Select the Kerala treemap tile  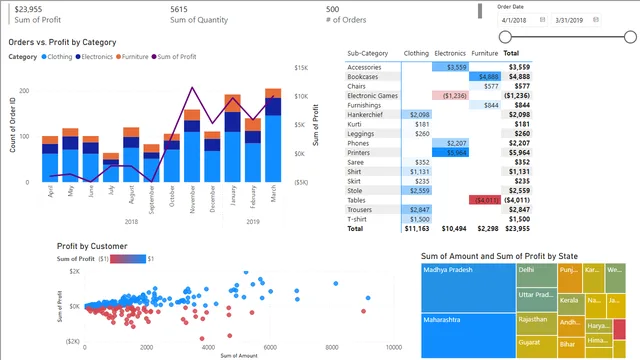(571, 304)
